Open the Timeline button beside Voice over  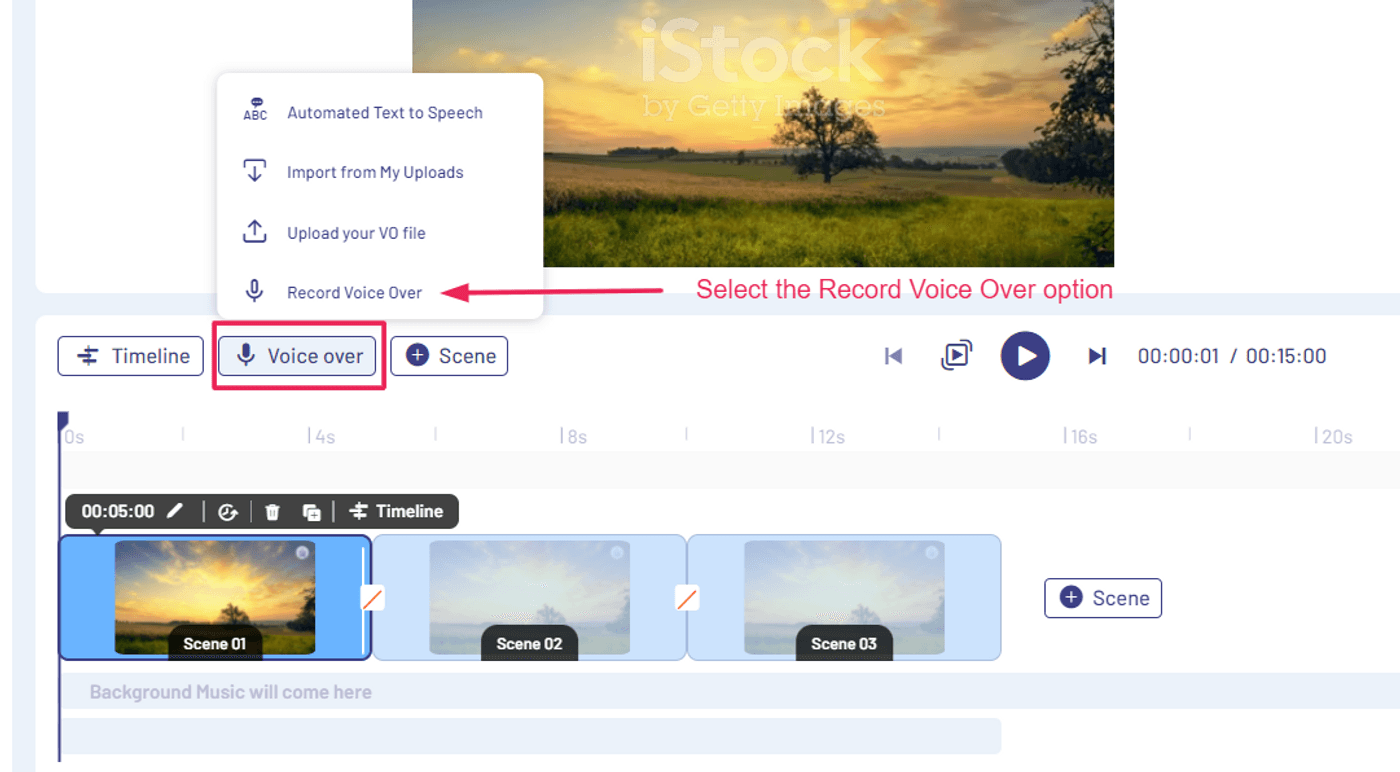point(131,356)
